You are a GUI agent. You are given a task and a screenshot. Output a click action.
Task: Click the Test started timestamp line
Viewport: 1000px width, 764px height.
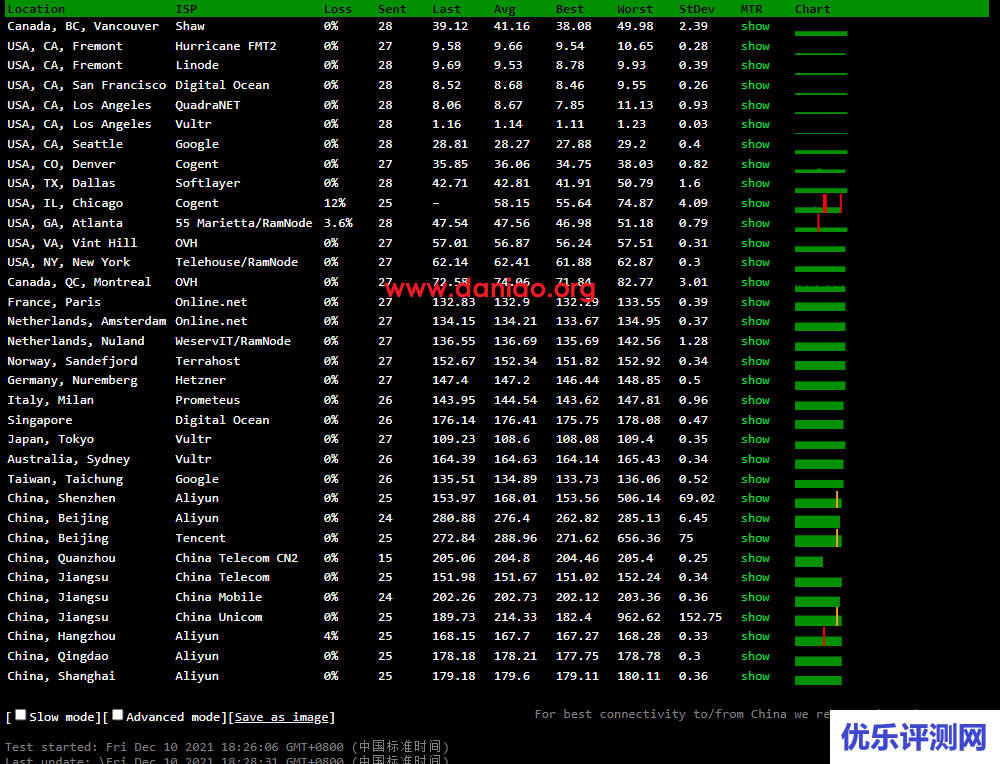pyautogui.click(x=228, y=746)
